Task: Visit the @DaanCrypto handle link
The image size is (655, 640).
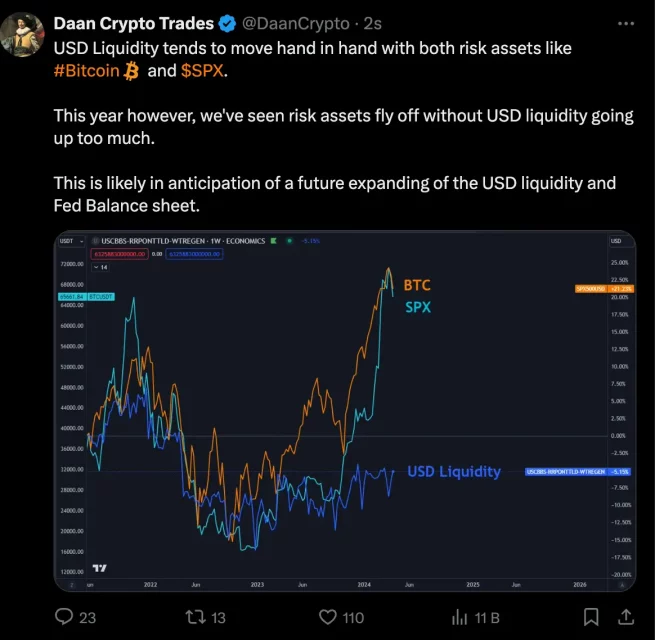Action: click(296, 24)
